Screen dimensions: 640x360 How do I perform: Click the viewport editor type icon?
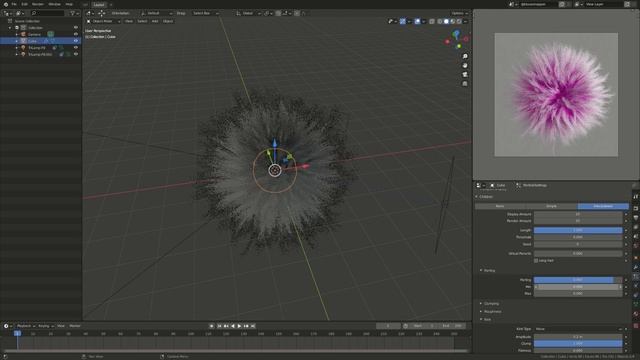click(89, 13)
